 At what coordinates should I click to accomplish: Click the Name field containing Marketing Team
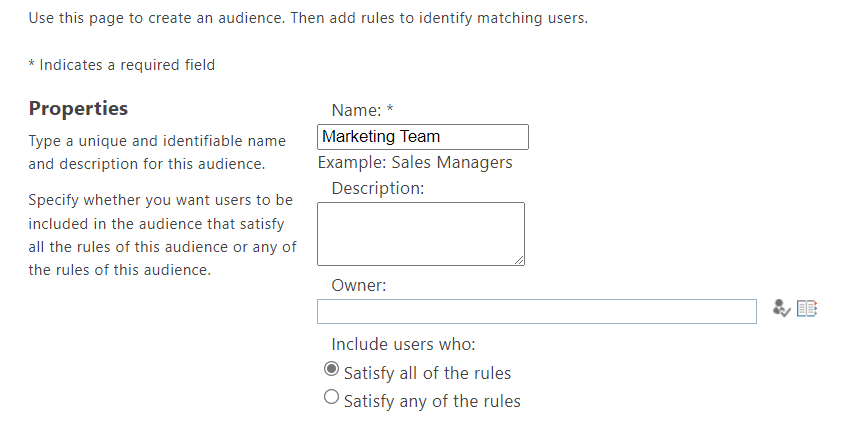[423, 137]
